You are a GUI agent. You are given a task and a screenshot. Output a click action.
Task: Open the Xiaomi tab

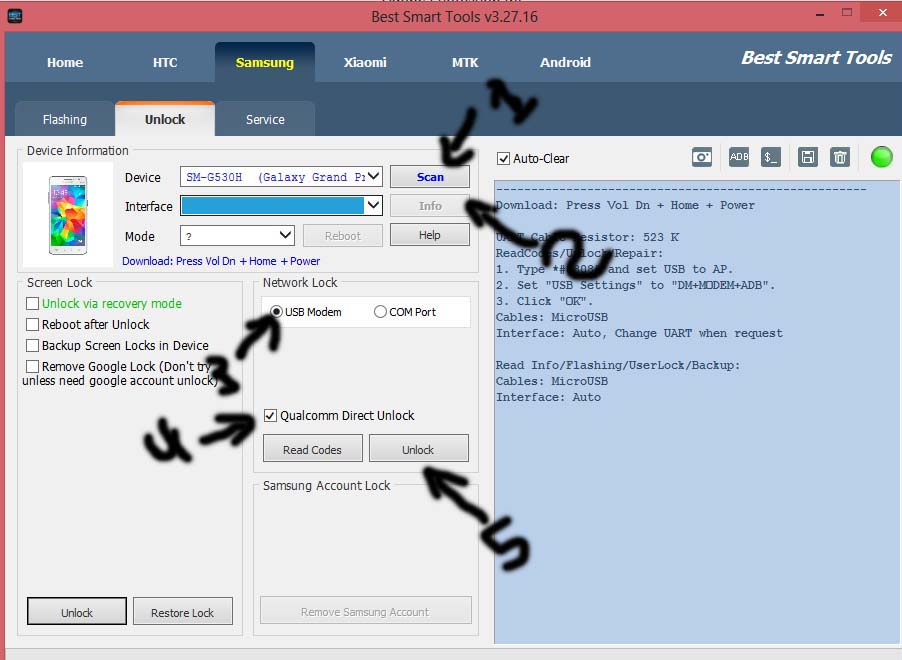(365, 62)
